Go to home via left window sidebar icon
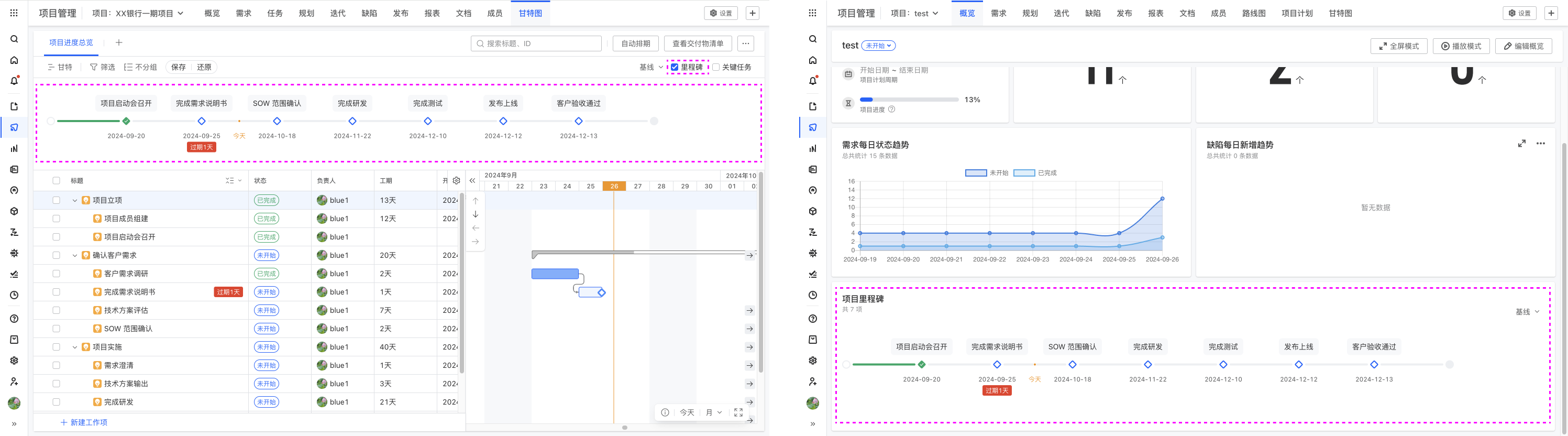 14,60
